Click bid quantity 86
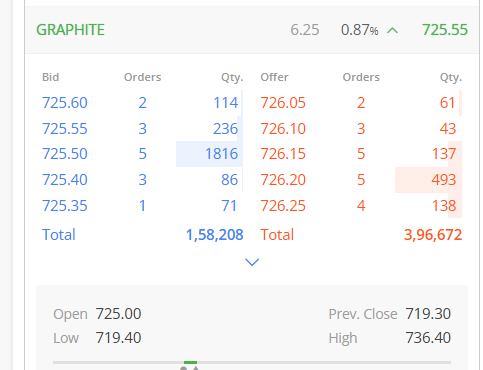 (x=230, y=180)
